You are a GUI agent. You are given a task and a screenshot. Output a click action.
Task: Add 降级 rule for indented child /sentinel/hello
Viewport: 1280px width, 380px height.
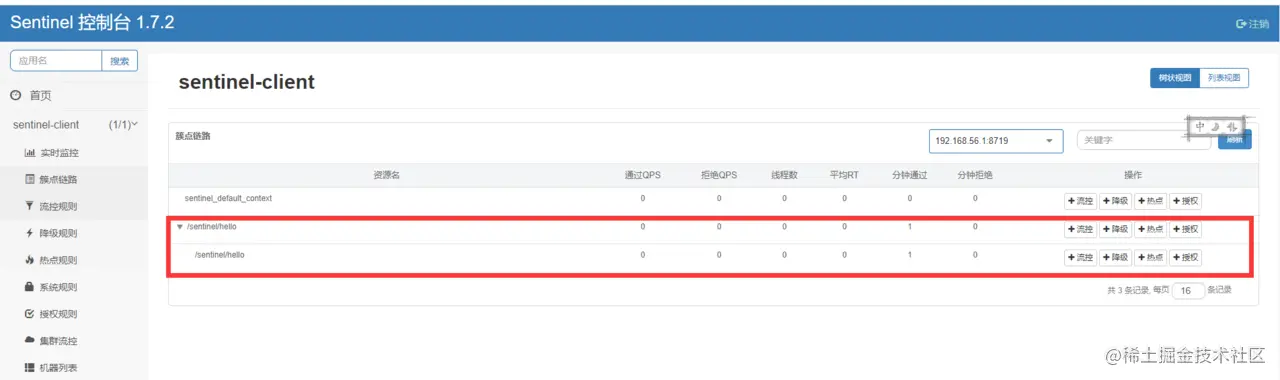[1115, 257]
